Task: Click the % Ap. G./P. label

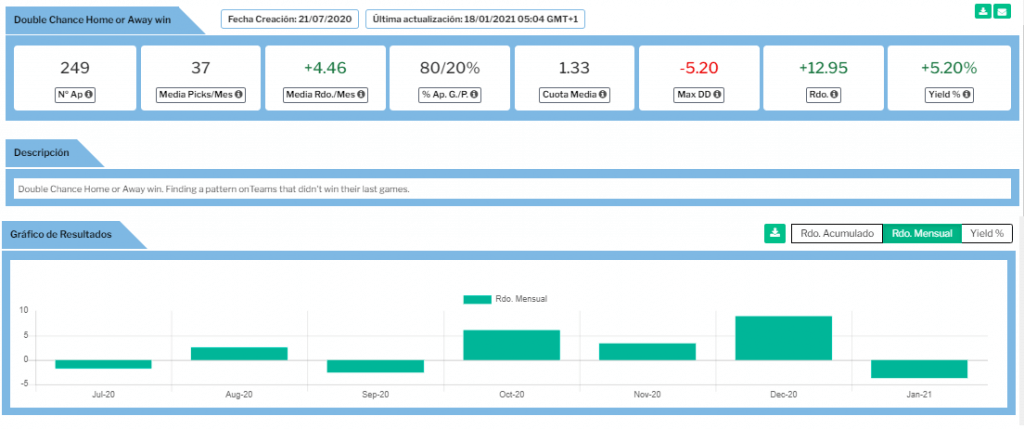Action: (449, 96)
